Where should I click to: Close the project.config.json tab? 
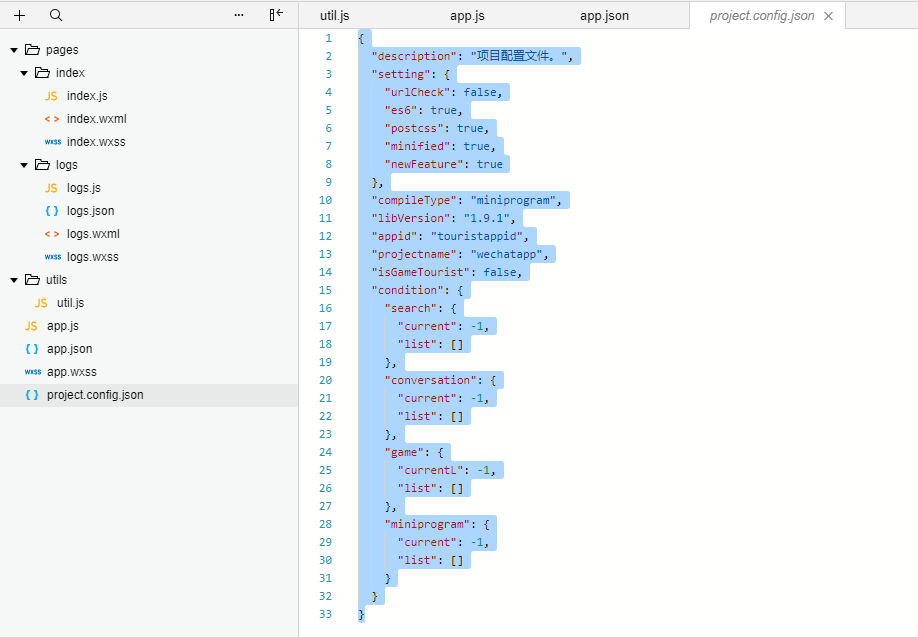[x=828, y=16]
